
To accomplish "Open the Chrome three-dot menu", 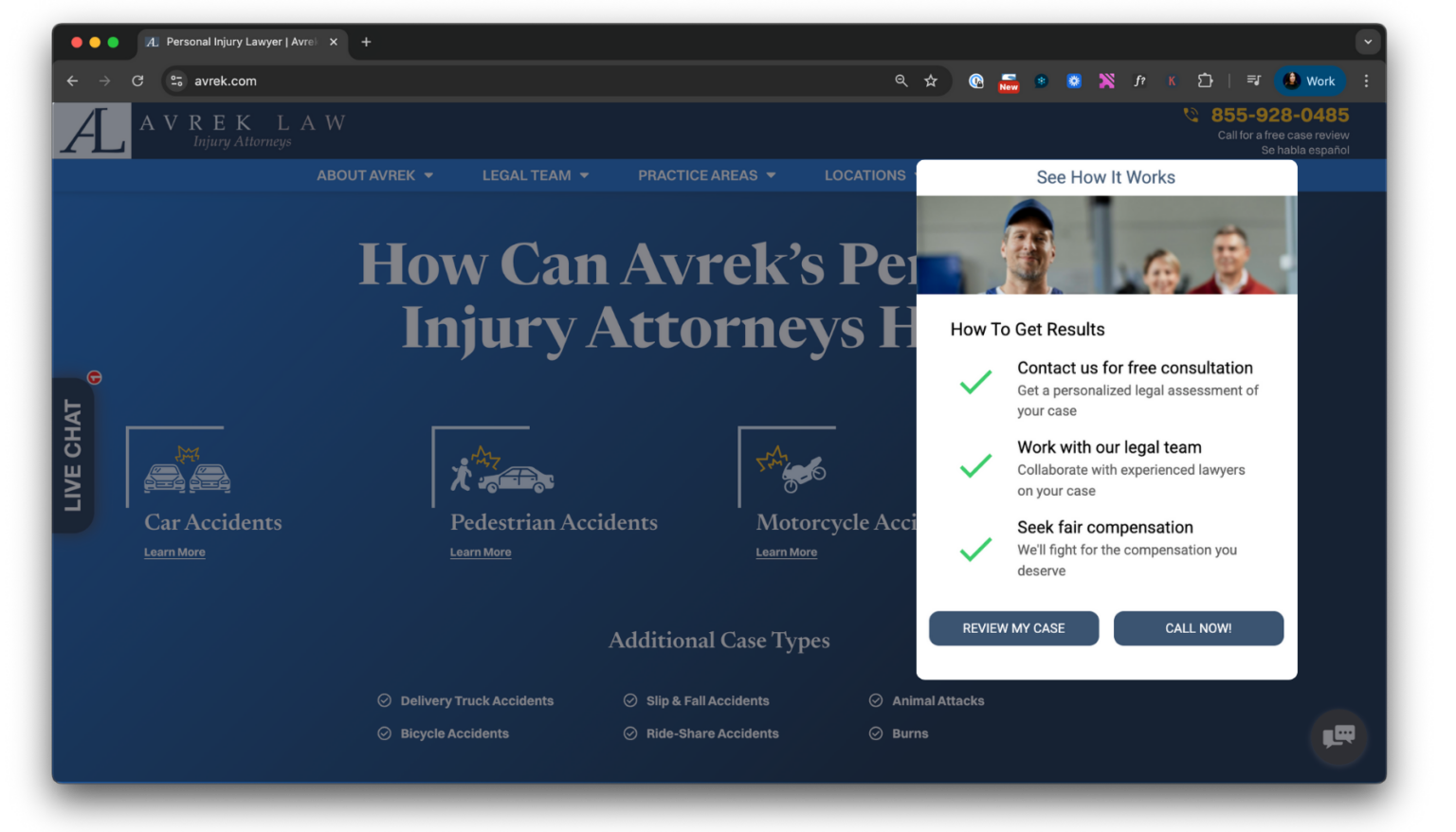I will (1366, 81).
